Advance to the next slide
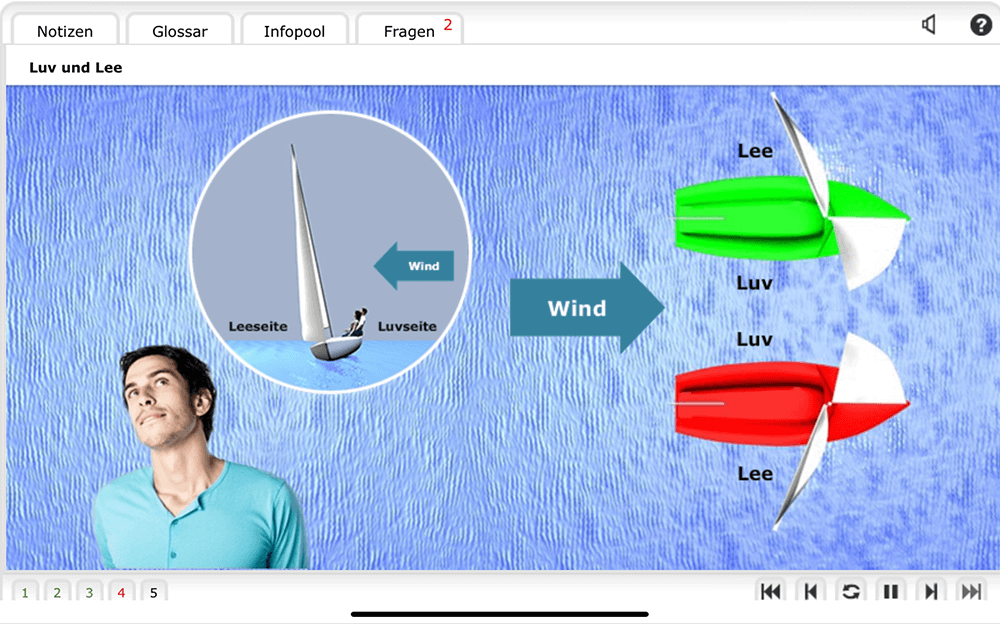Viewport: 1000px width, 624px height. pos(931,591)
